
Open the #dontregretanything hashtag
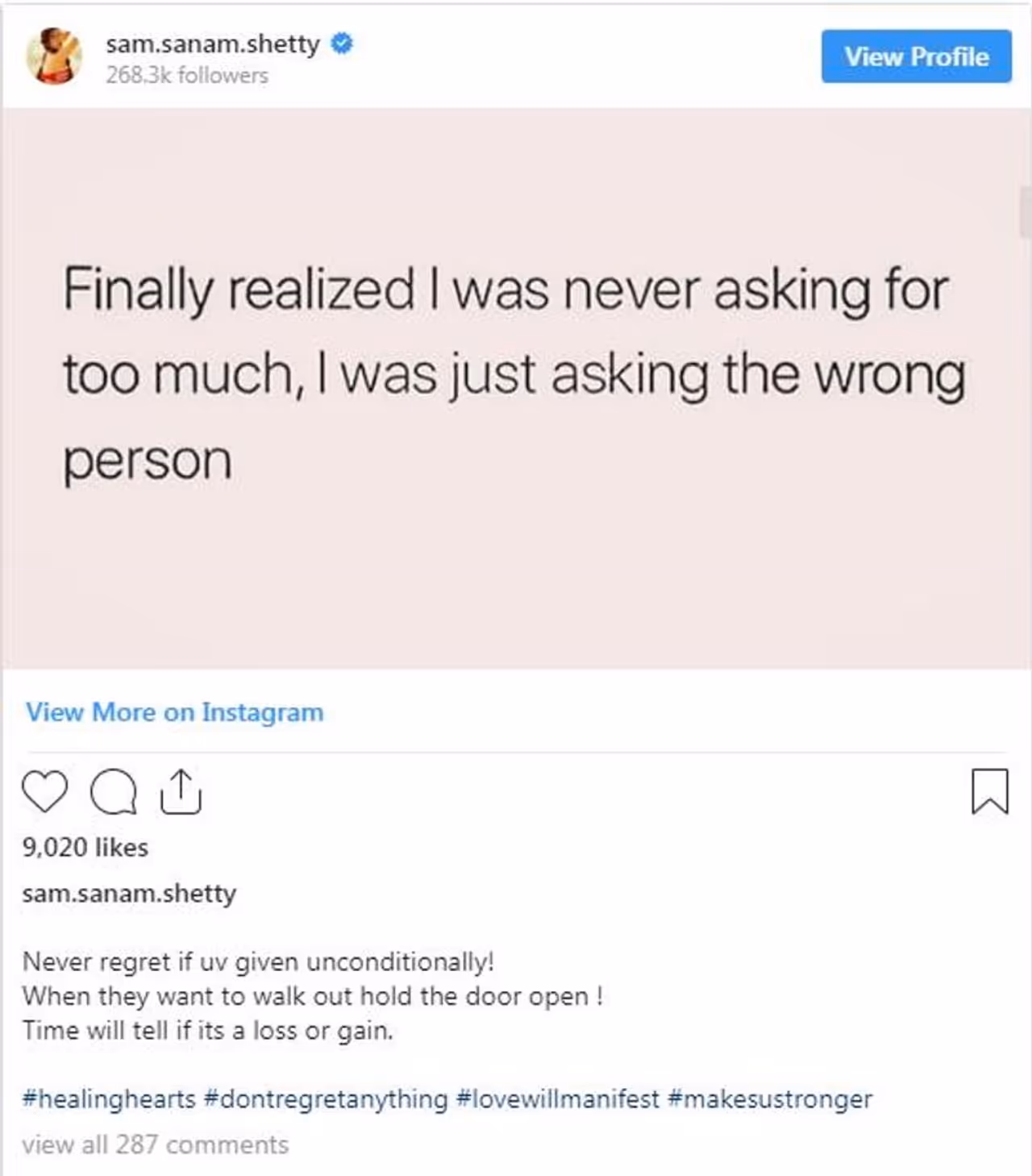tap(326, 1099)
